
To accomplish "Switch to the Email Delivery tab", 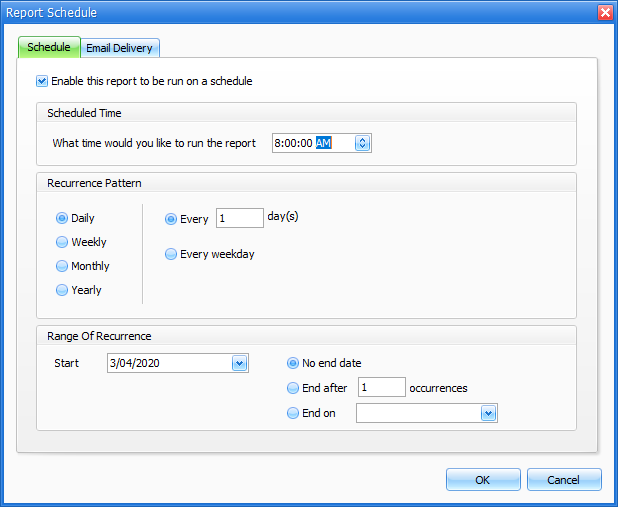I will pyautogui.click(x=120, y=48).
